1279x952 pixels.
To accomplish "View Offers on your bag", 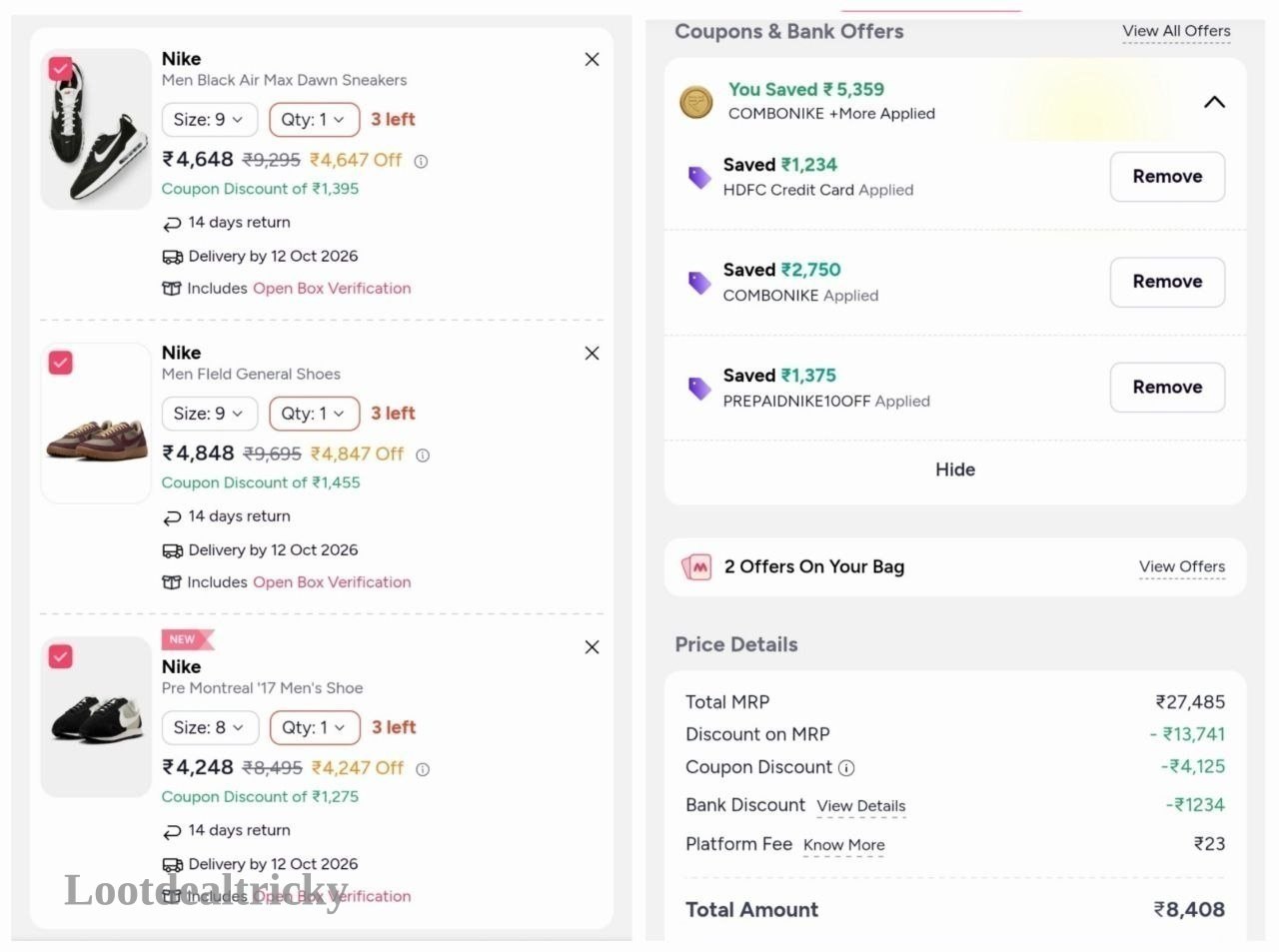I will 1182,566.
